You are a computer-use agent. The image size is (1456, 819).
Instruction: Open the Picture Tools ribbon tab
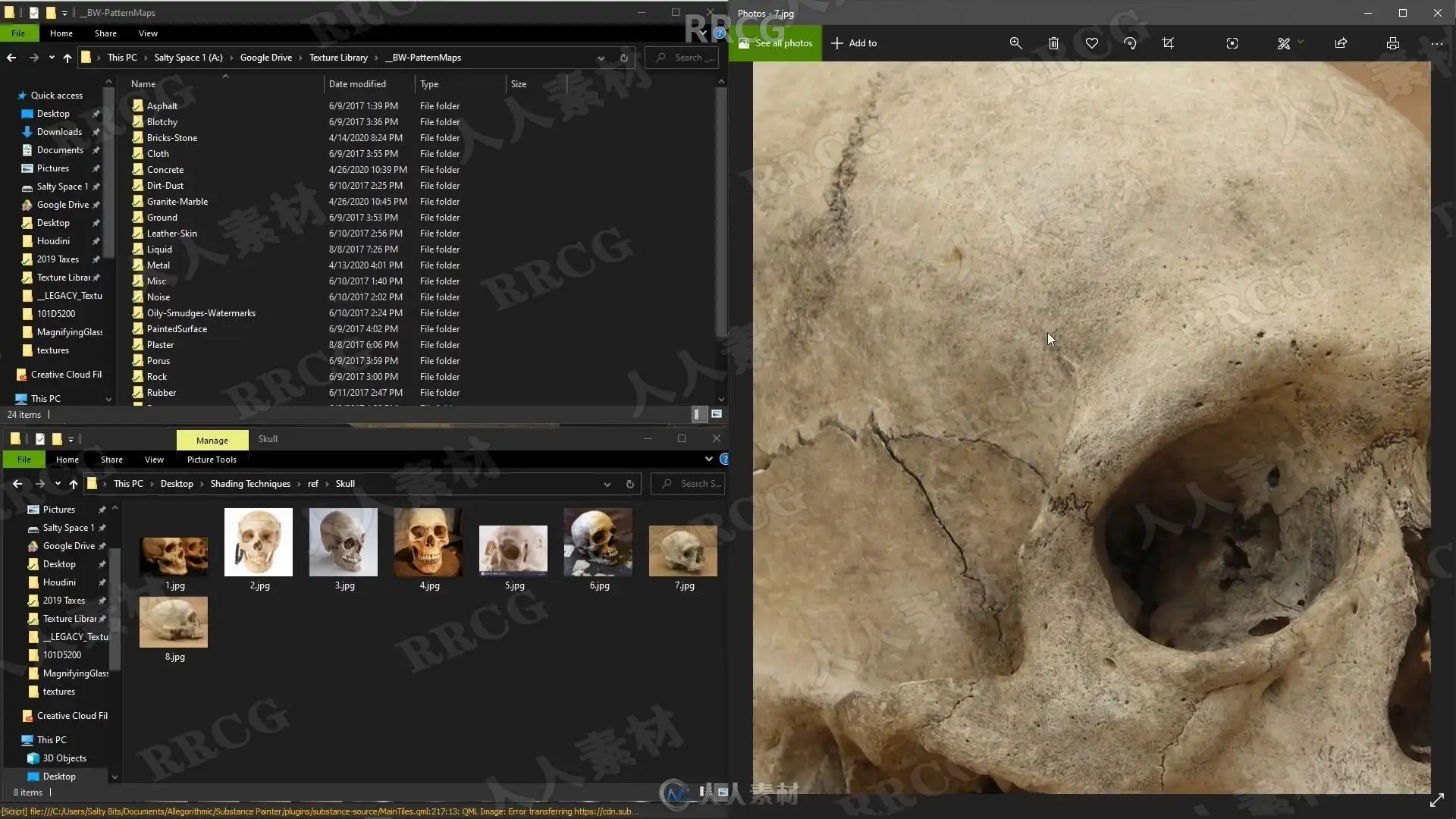[x=212, y=460]
